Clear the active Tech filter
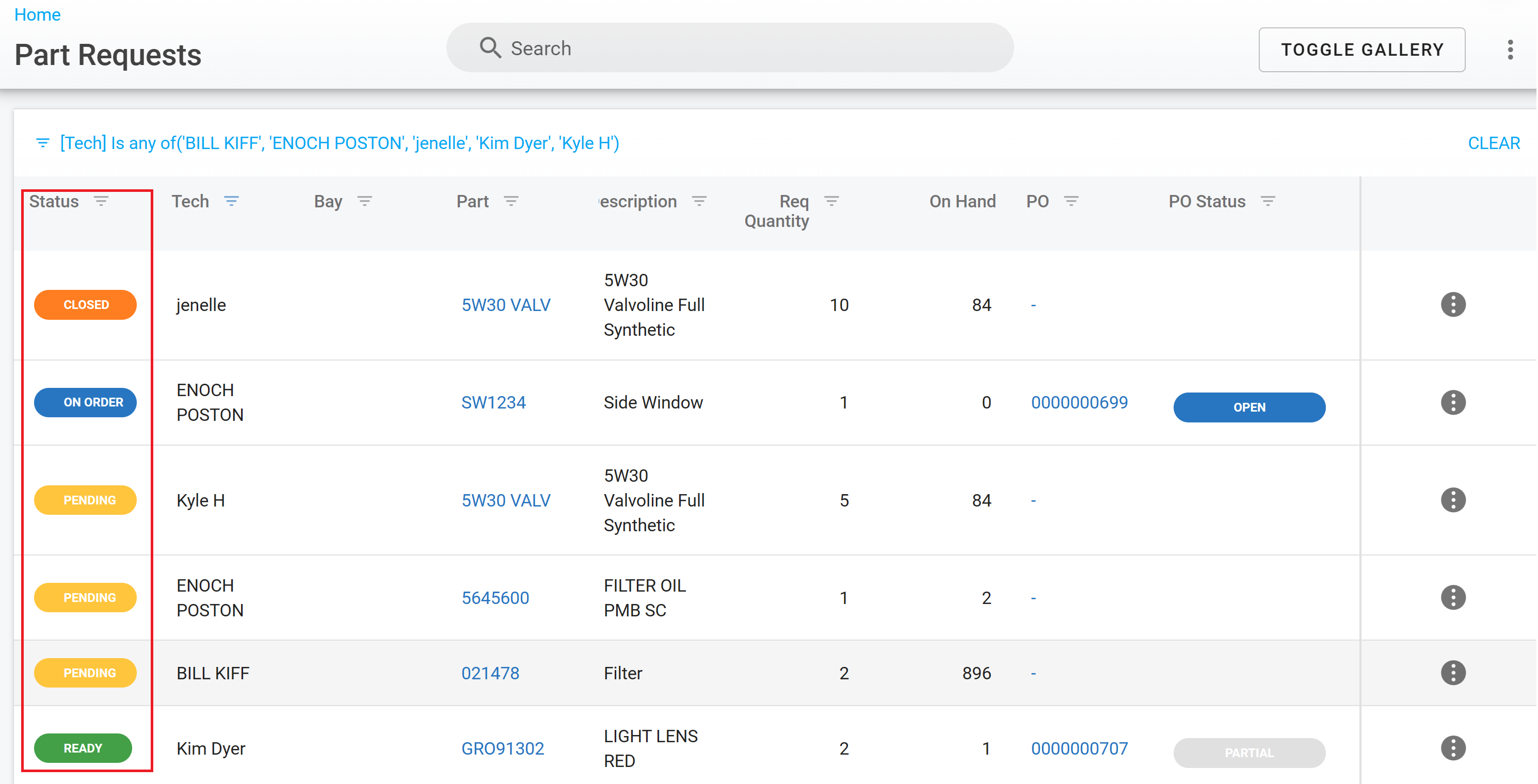 [1493, 143]
